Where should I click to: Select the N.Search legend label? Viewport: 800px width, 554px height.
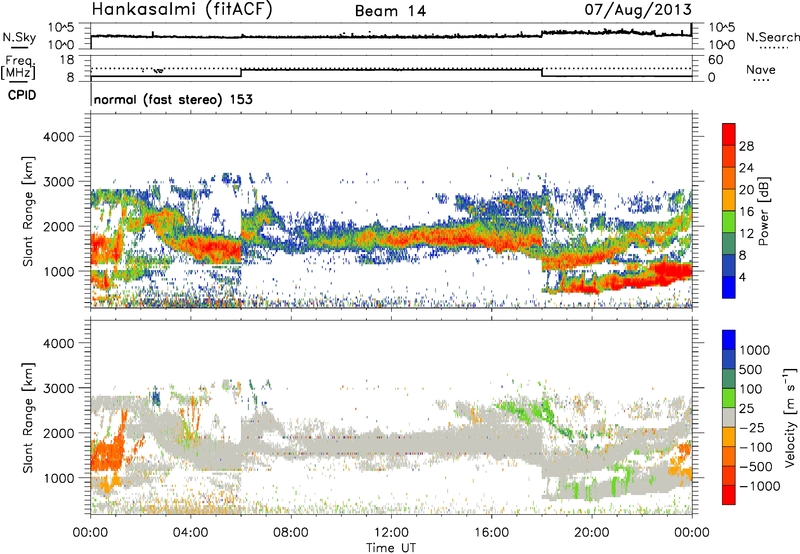(x=773, y=37)
